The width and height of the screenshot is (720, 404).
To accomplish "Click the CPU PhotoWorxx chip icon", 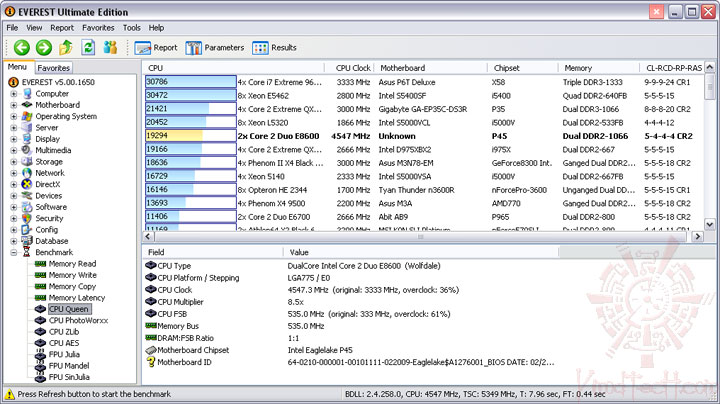I will point(40,320).
